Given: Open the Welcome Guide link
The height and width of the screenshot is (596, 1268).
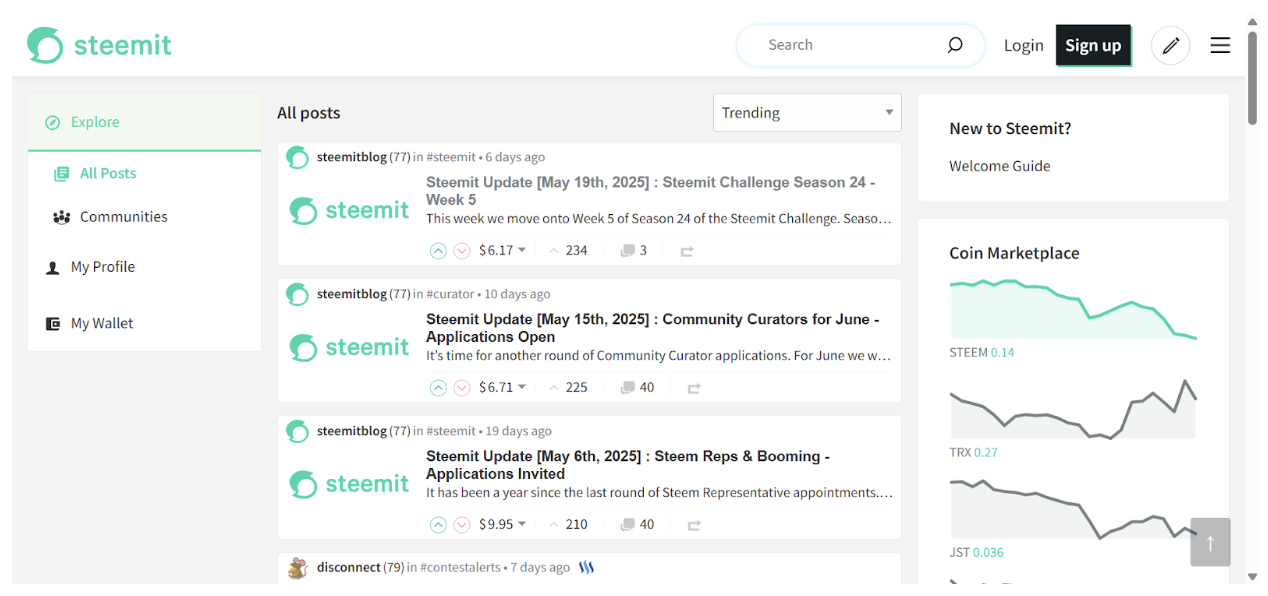Looking at the screenshot, I should pos(999,166).
